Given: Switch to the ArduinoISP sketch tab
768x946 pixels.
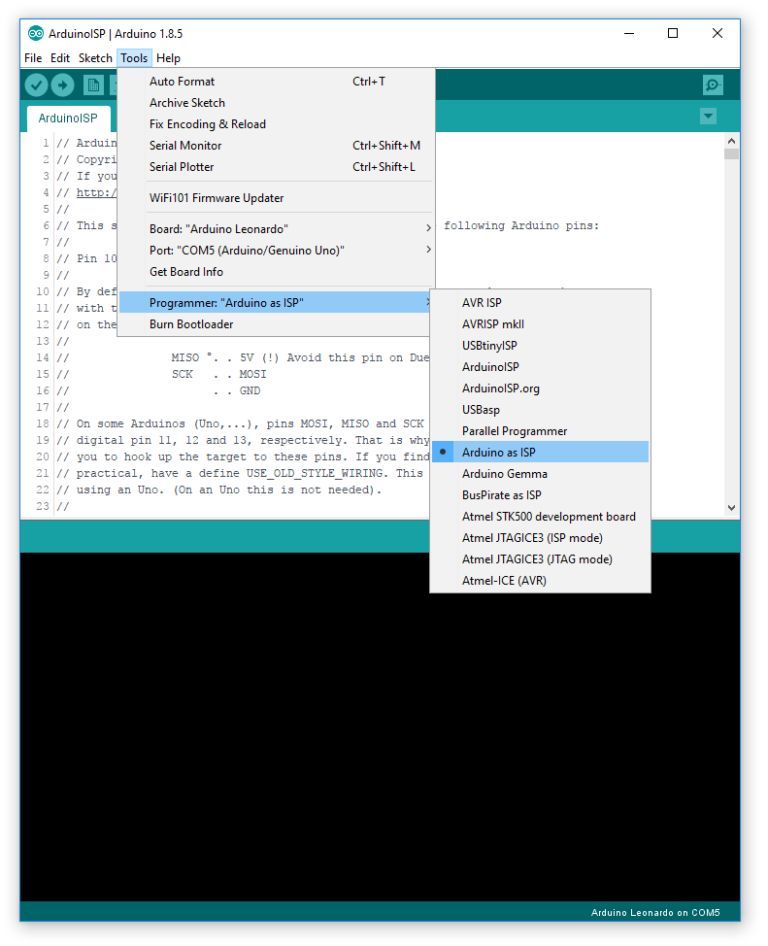Looking at the screenshot, I should coord(68,118).
